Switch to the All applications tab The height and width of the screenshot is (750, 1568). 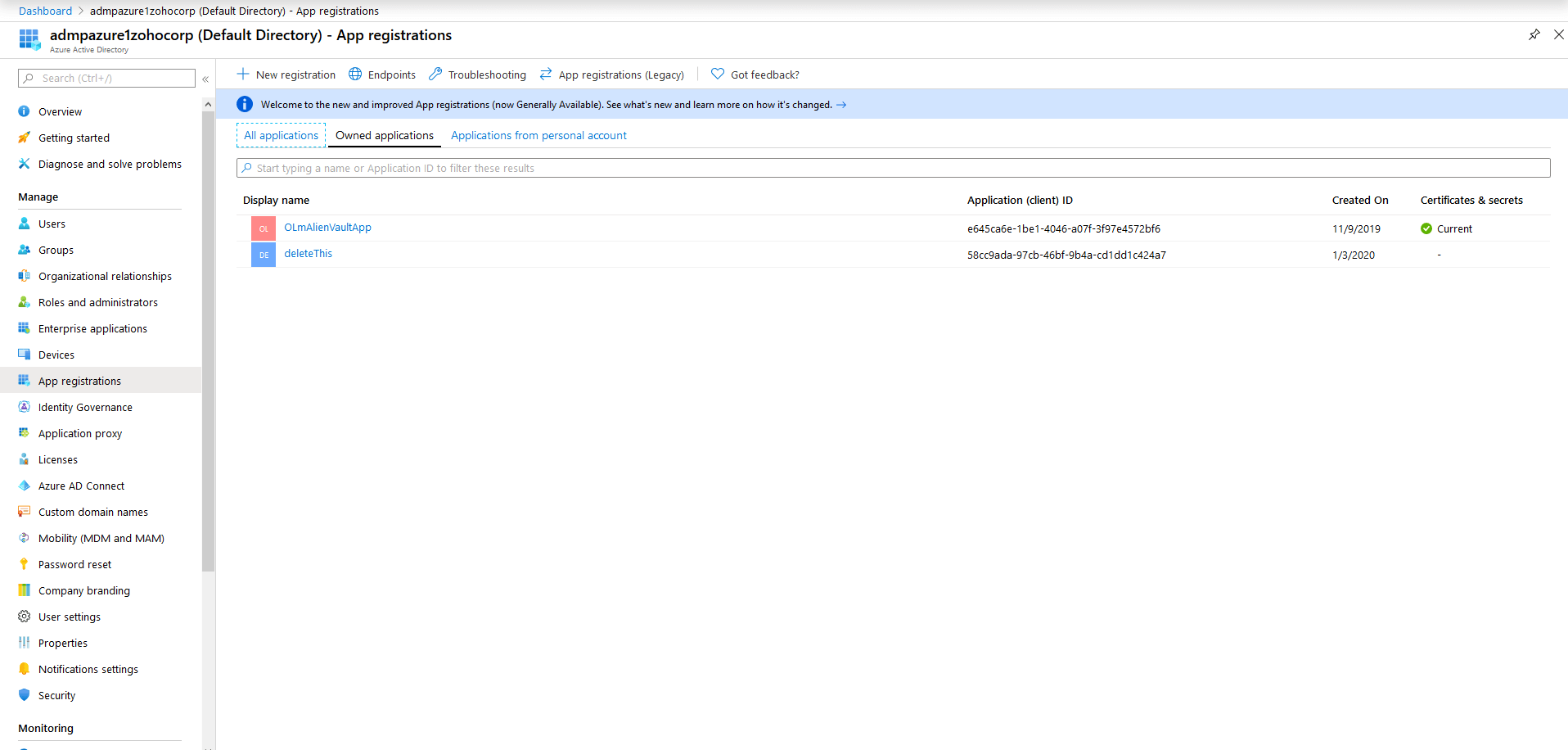(281, 135)
